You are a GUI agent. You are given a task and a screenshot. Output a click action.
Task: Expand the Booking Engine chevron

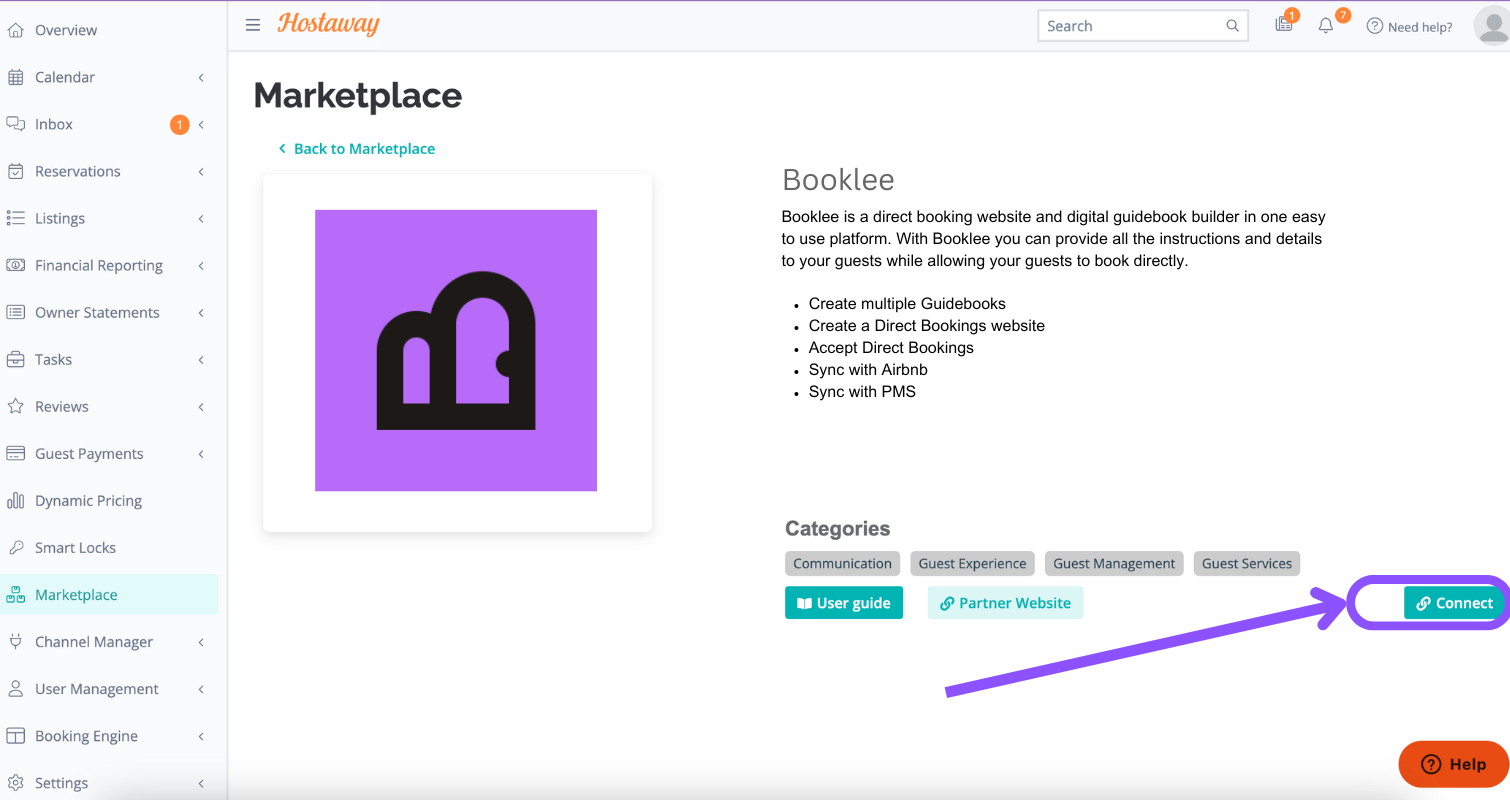click(201, 735)
